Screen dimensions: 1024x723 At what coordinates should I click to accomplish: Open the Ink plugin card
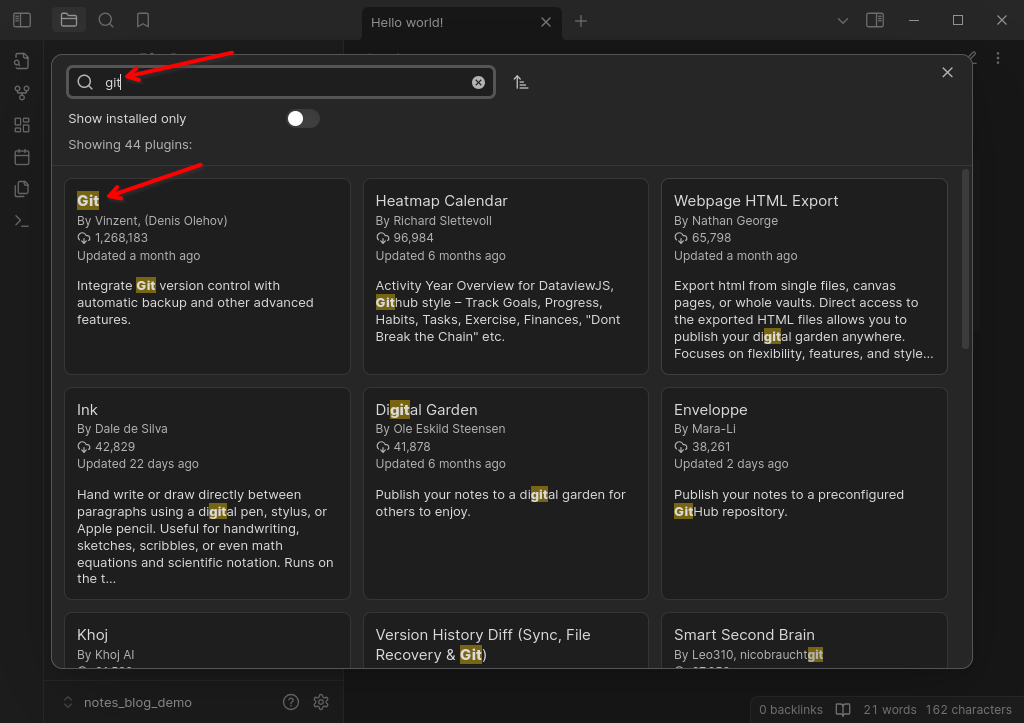tap(207, 493)
